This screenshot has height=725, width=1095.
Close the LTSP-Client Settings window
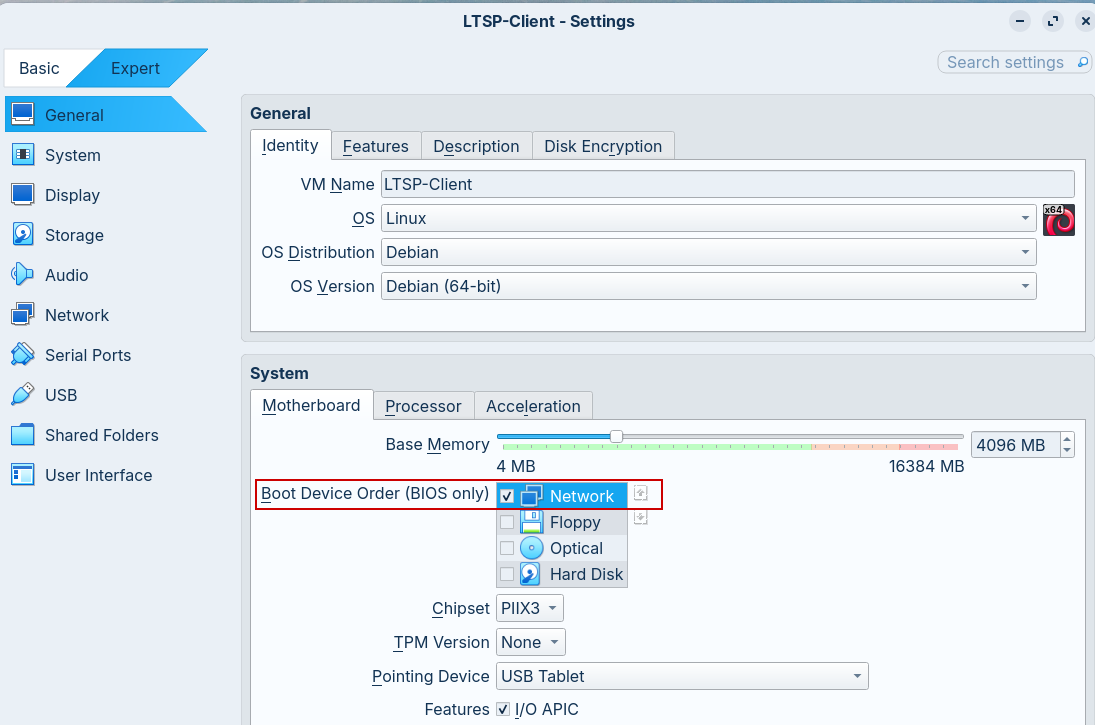click(x=1085, y=21)
